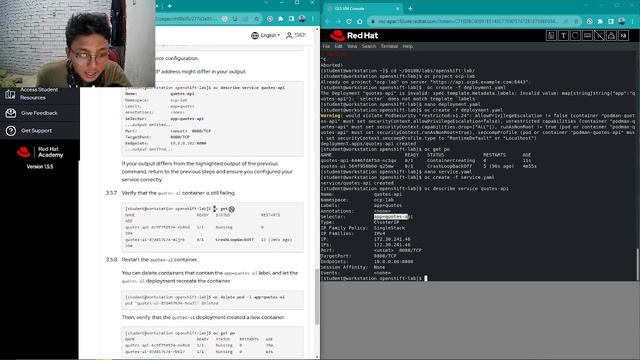Open the File menu in the terminal
Viewport: 640px width, 360px height.
[326, 46]
